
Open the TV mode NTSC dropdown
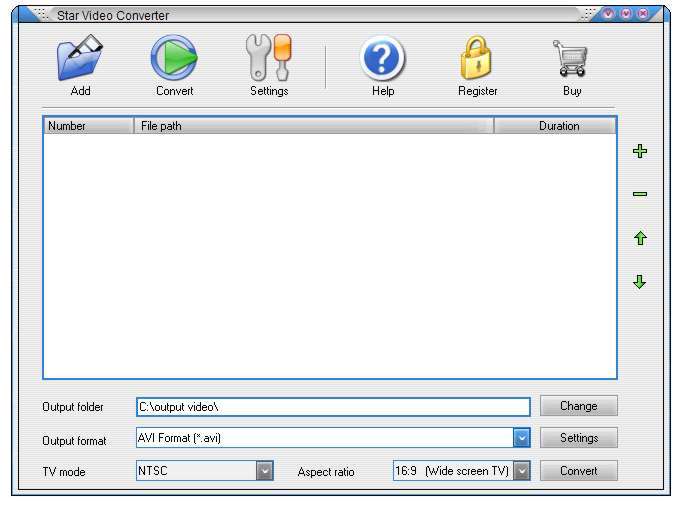point(264,471)
